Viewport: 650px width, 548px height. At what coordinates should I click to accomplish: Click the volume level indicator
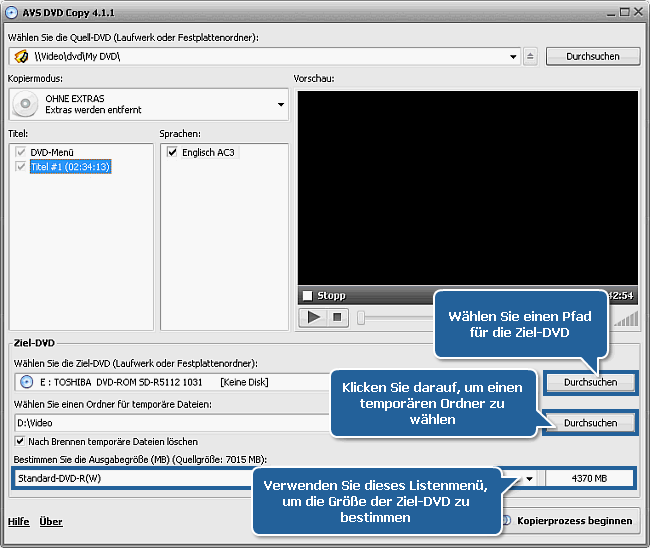(x=626, y=319)
